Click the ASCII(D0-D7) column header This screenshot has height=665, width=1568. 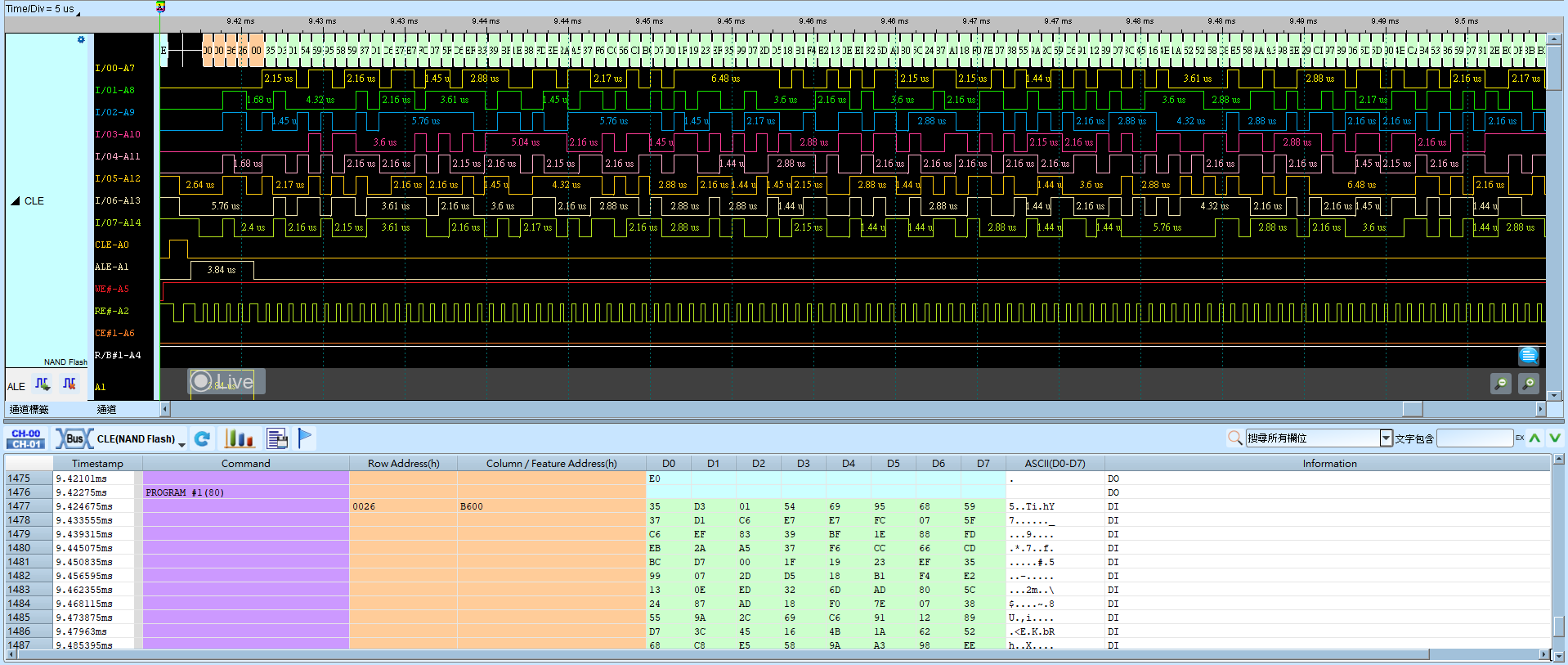pos(1055,464)
